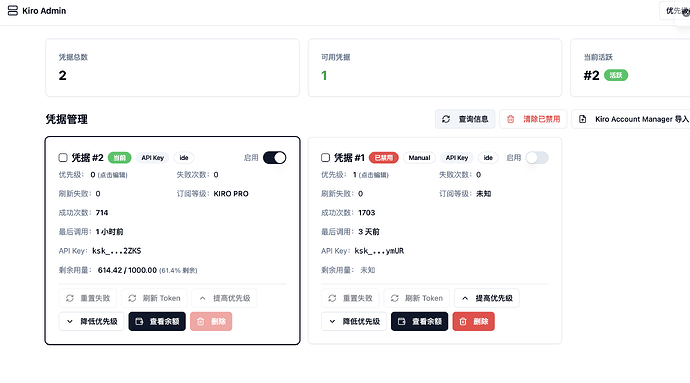Click 重置失败 for credential #2
Image resolution: width=690 pixels, height=383 pixels.
(88, 298)
